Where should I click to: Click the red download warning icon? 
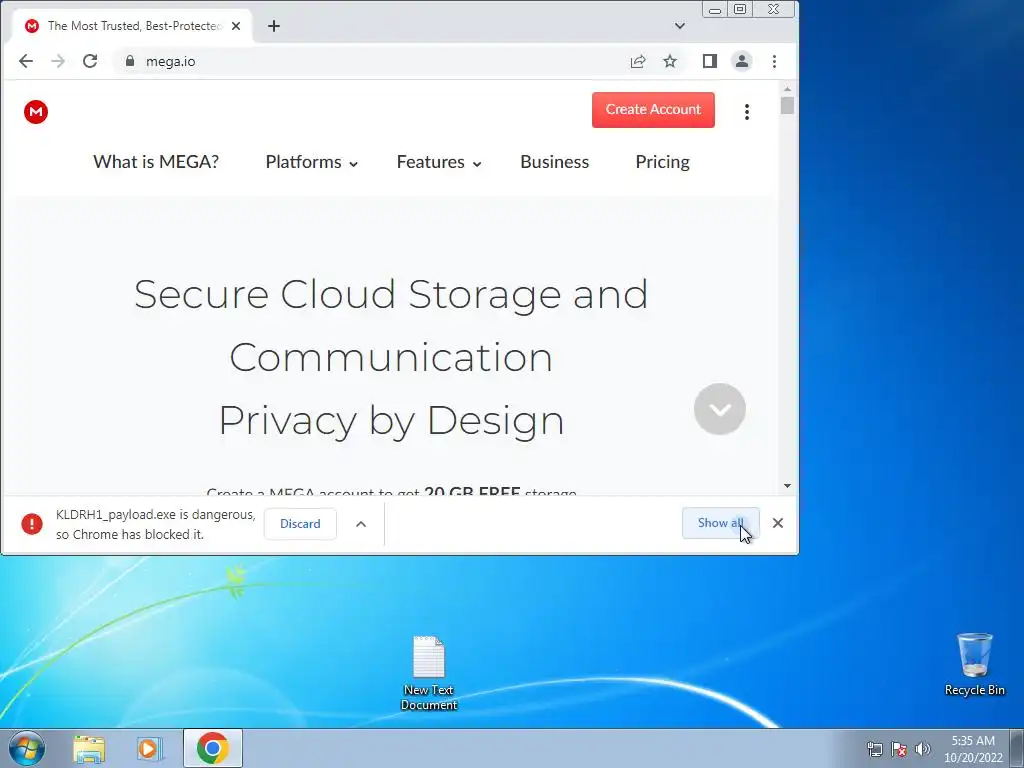coord(32,524)
